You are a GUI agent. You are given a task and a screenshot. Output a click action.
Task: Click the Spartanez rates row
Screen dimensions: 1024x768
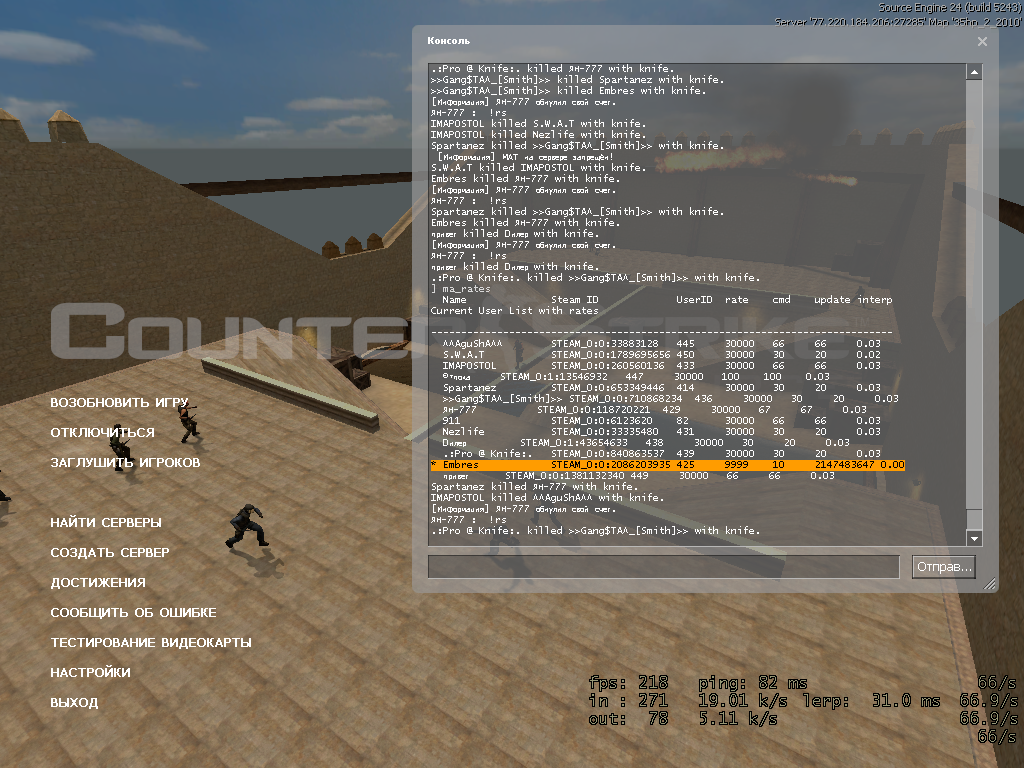pyautogui.click(x=662, y=388)
